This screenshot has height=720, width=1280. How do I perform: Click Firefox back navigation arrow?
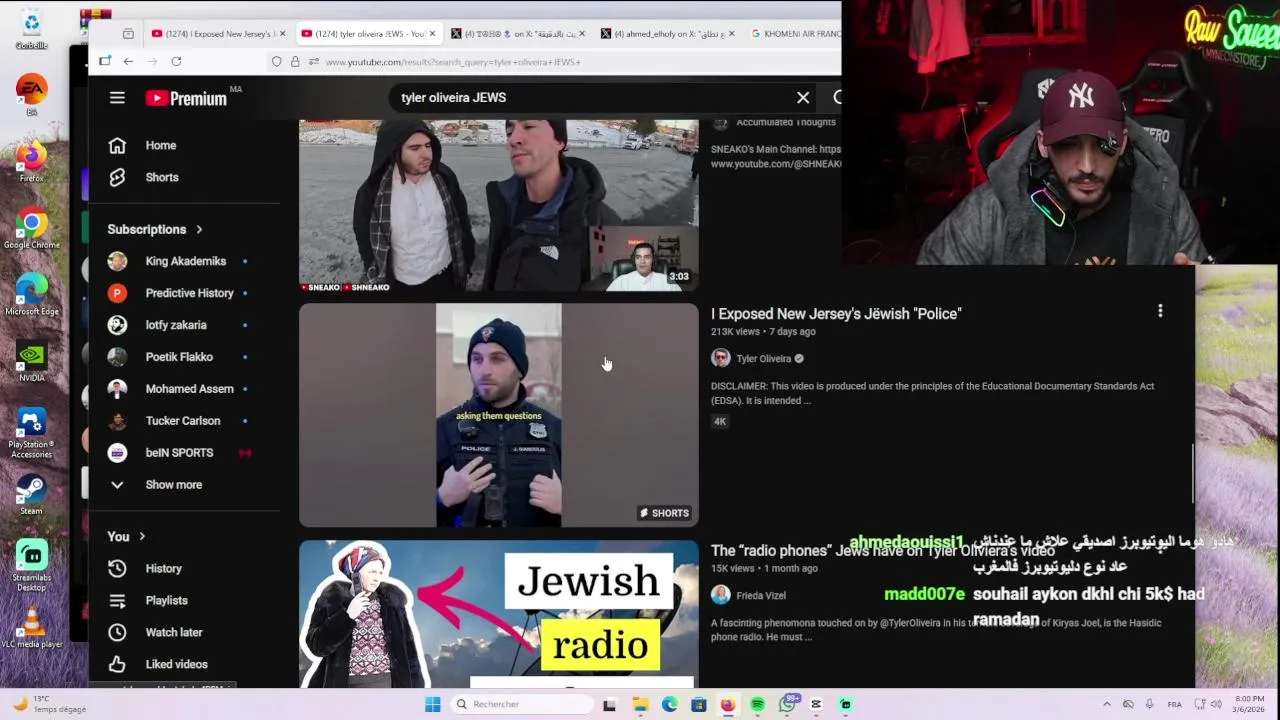click(128, 61)
